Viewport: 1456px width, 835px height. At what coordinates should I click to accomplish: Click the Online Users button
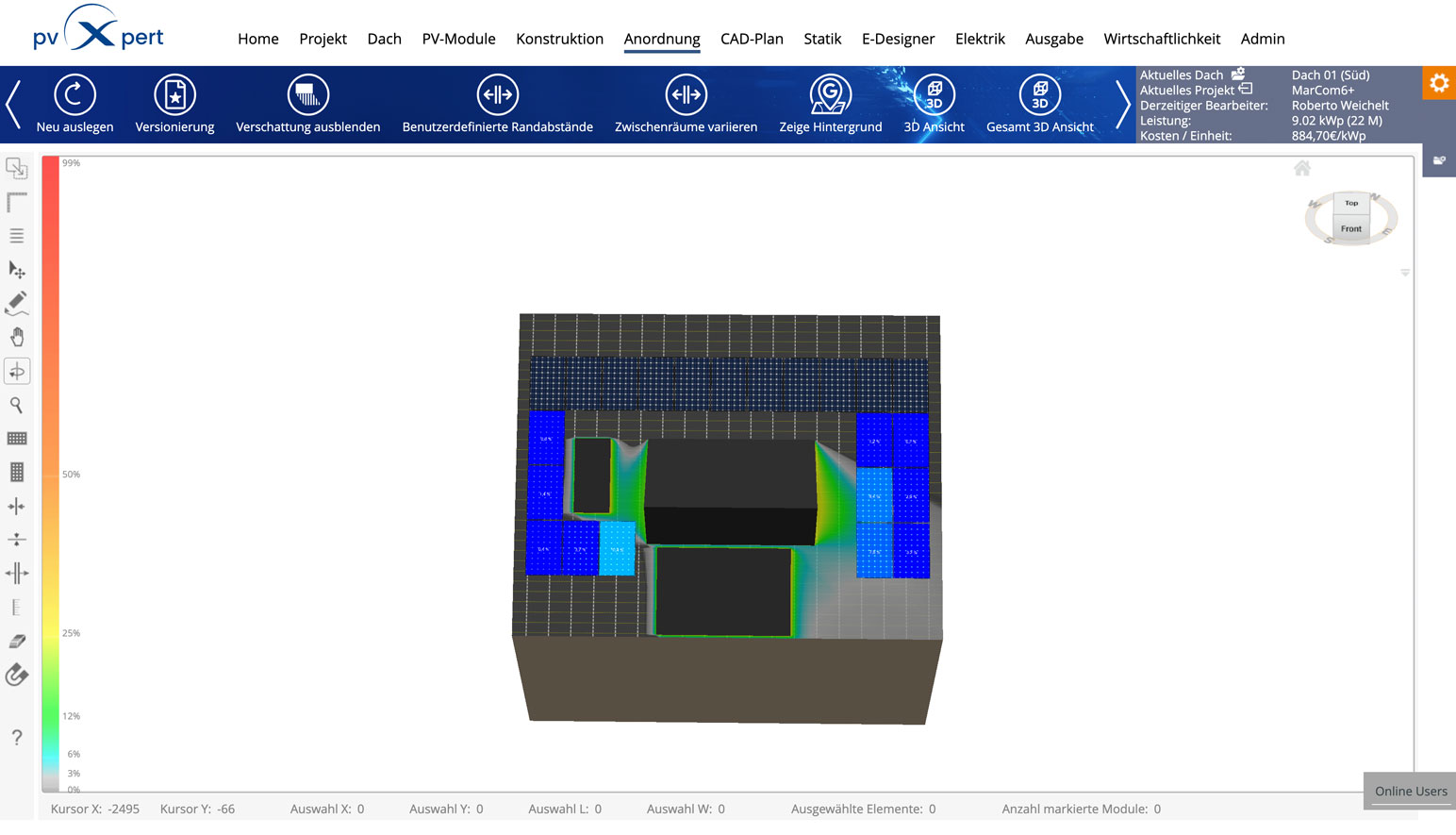tap(1410, 791)
